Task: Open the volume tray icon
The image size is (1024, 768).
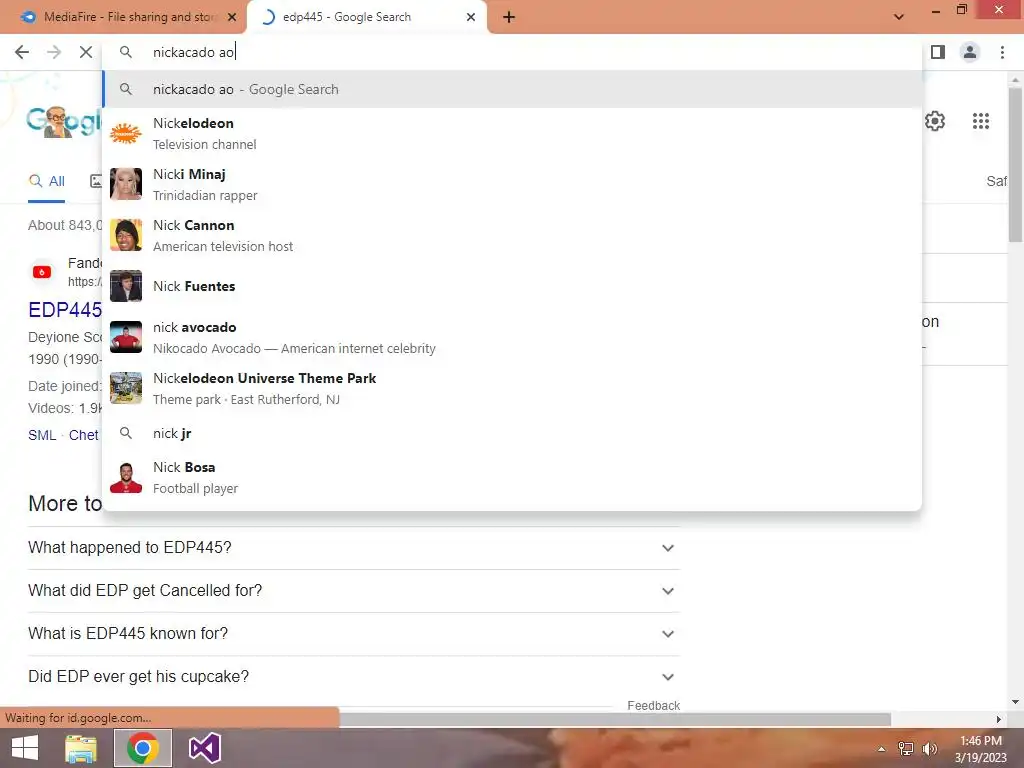Action: (x=929, y=748)
